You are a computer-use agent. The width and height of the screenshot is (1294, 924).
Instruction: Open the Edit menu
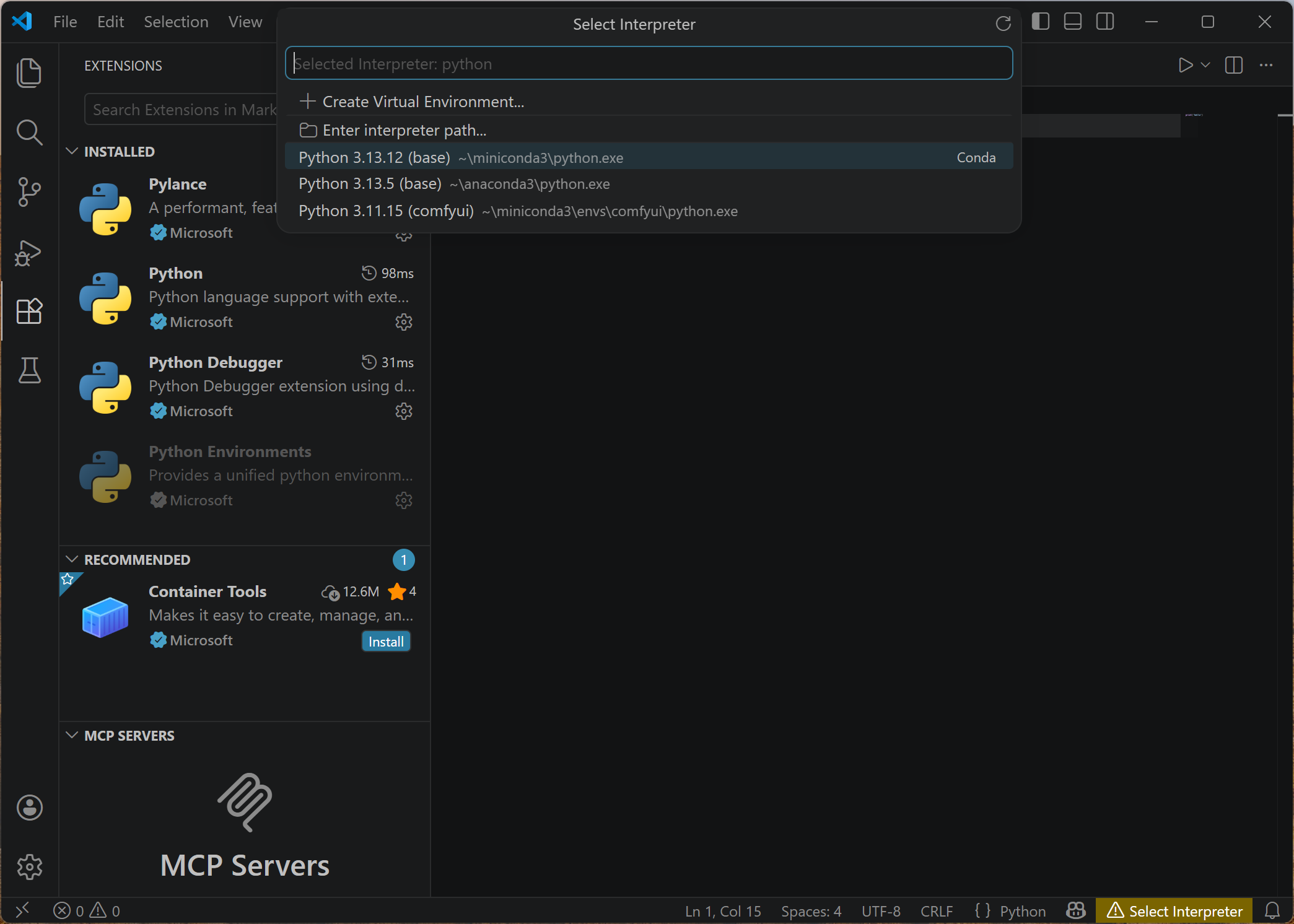[x=110, y=22]
